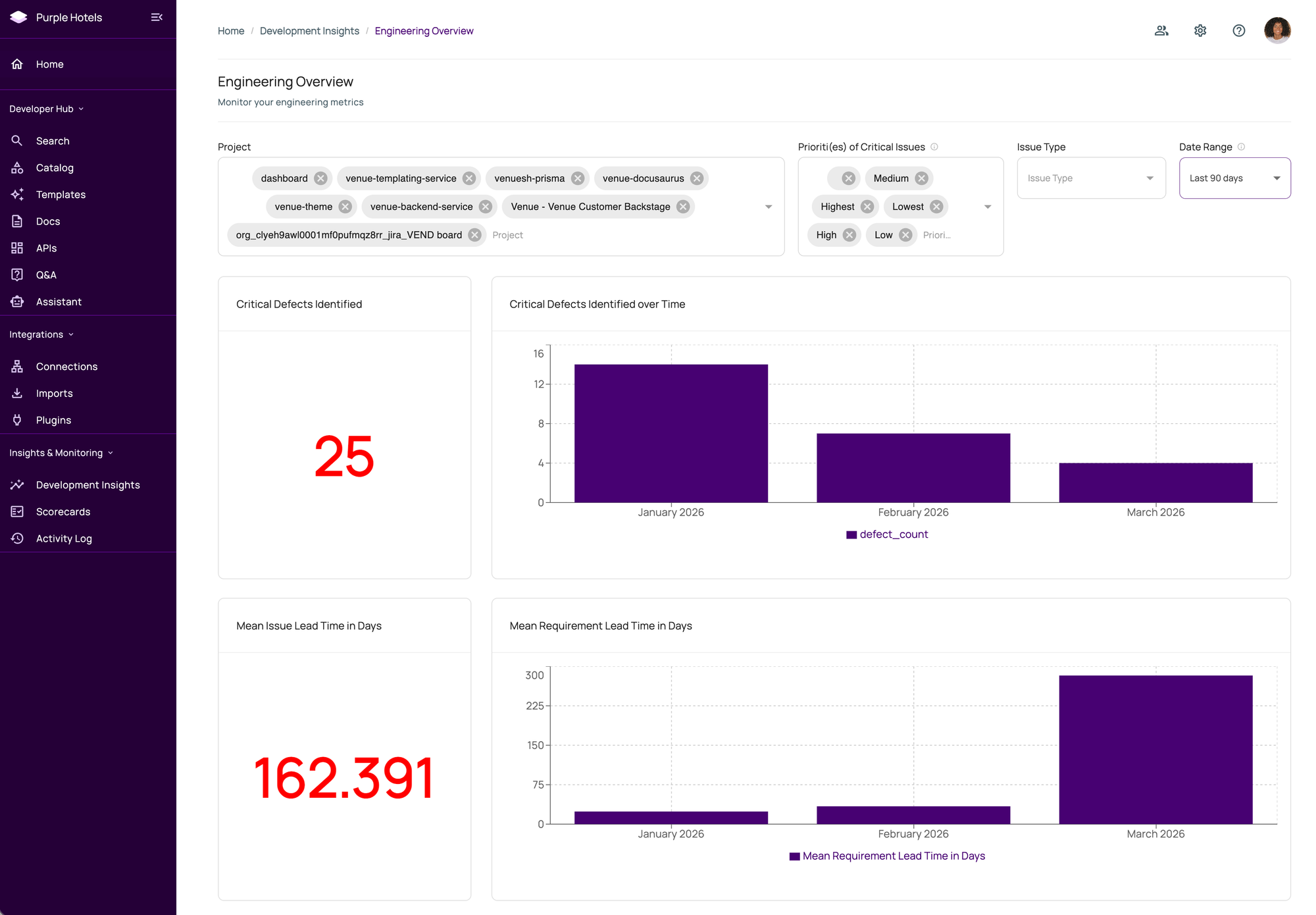Click the Activity Log history icon
This screenshot has height=915, width=1316.
click(x=17, y=538)
